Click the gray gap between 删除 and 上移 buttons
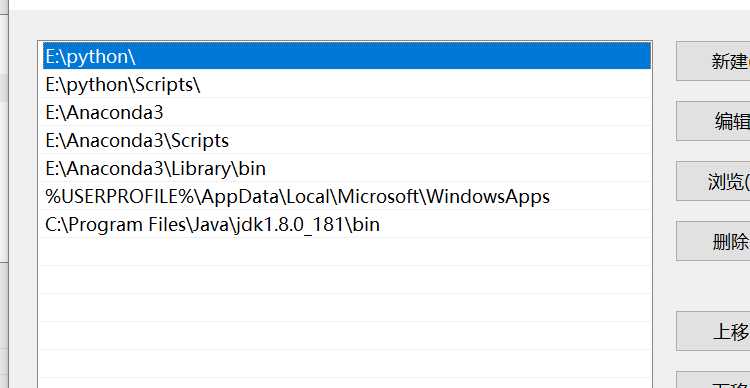 tap(713, 286)
